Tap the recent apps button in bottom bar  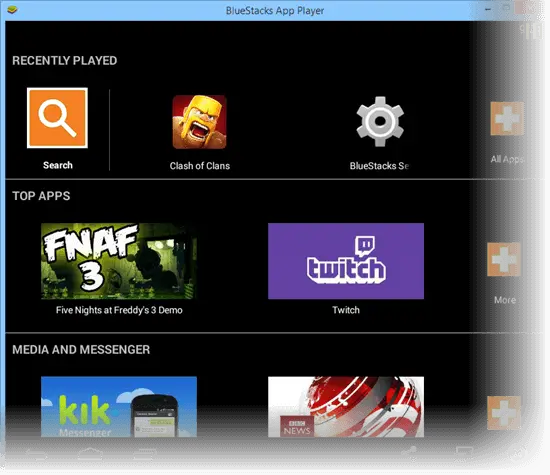coord(144,454)
